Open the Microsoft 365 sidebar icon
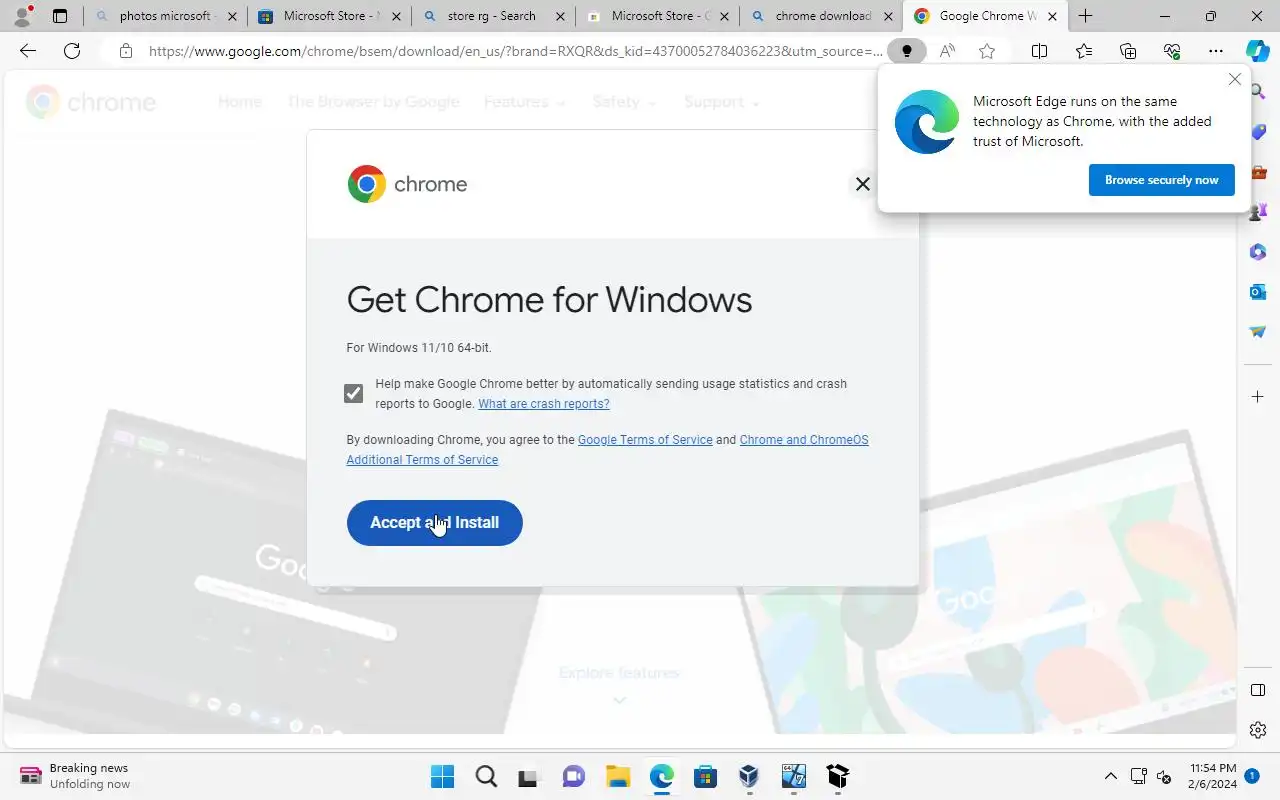The image size is (1280, 800). tap(1258, 252)
